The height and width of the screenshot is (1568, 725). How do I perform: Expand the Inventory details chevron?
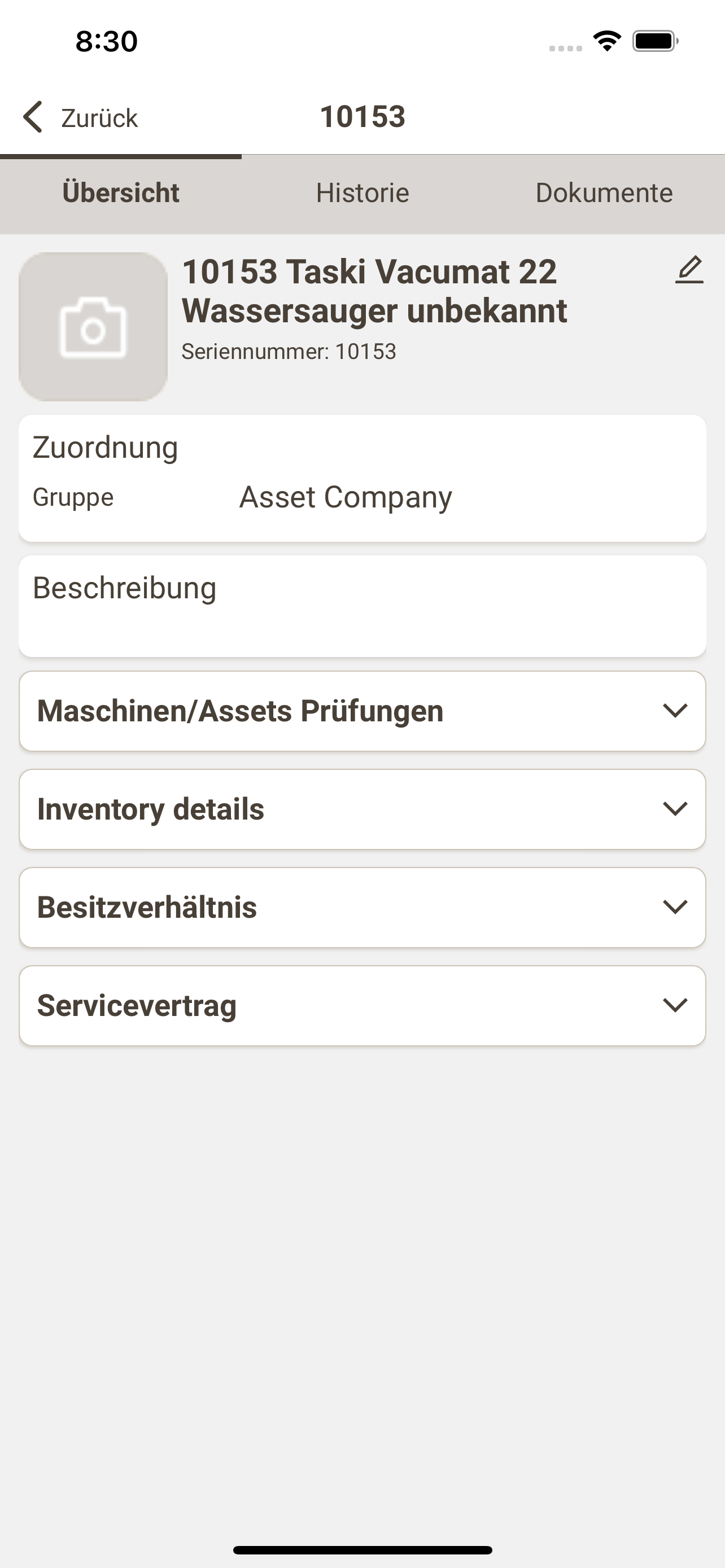pyautogui.click(x=675, y=809)
